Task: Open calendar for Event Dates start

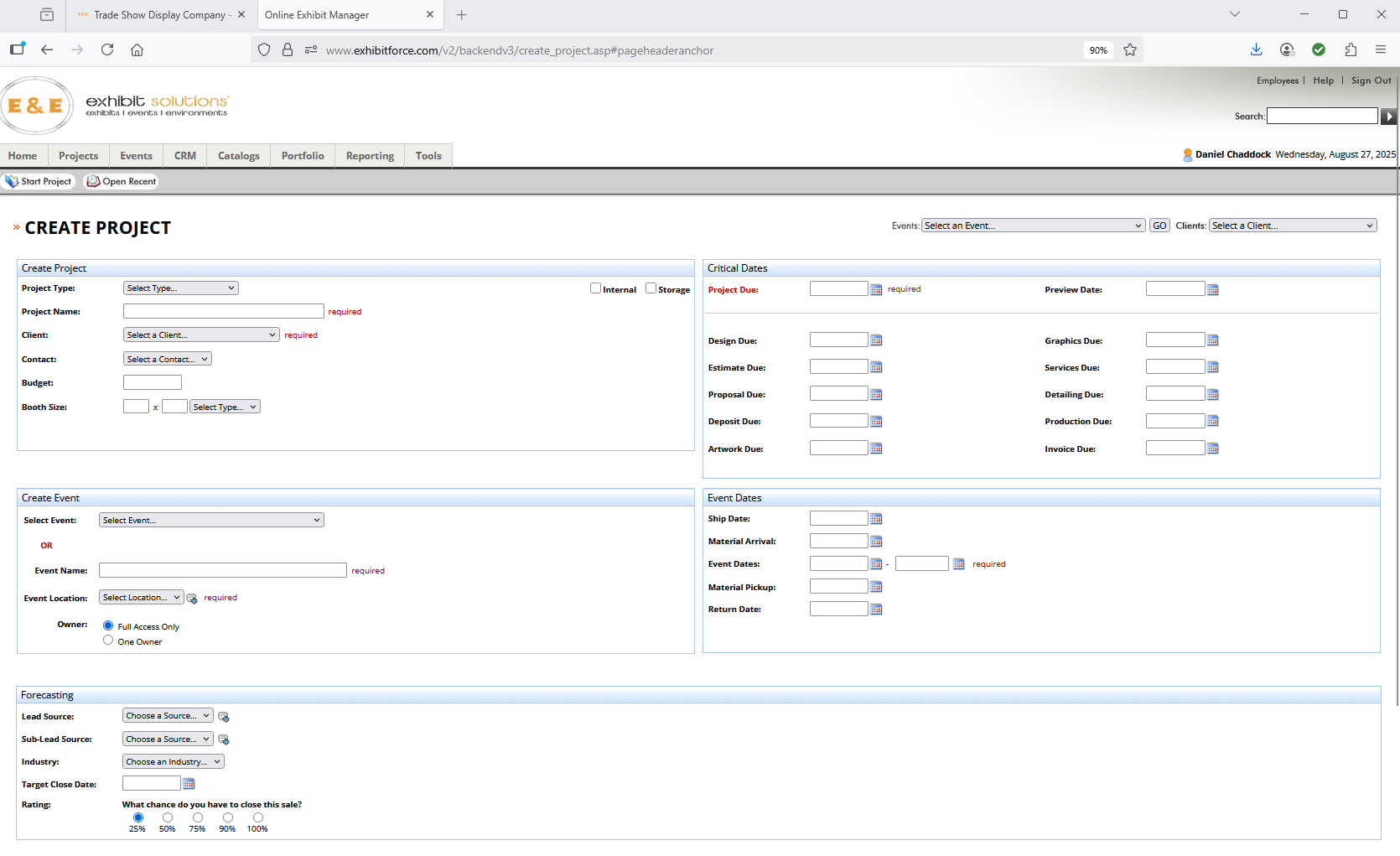Action: (876, 564)
